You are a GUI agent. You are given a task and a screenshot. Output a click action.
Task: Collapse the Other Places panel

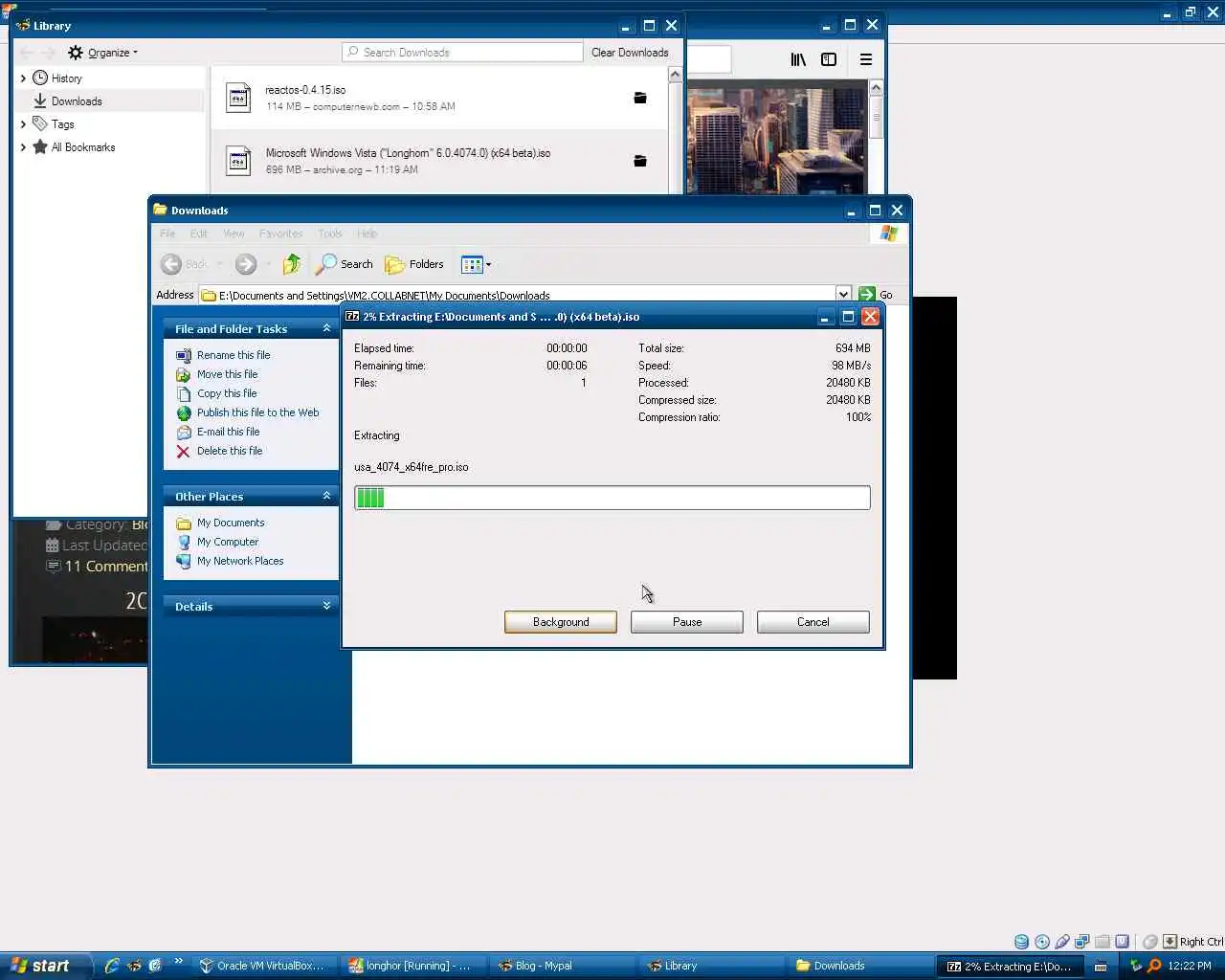[326, 496]
